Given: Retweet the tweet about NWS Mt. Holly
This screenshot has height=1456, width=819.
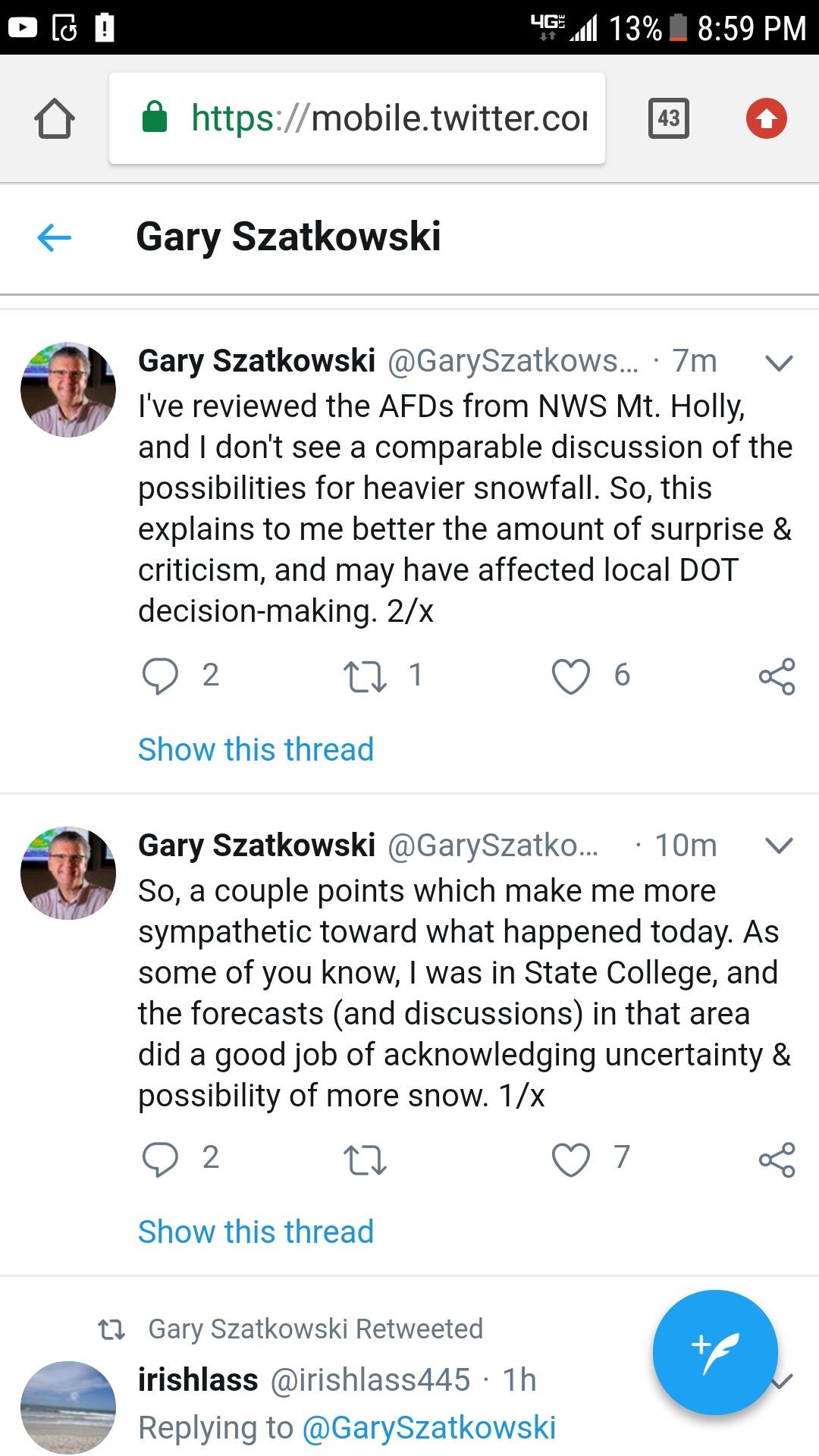Looking at the screenshot, I should [x=365, y=676].
